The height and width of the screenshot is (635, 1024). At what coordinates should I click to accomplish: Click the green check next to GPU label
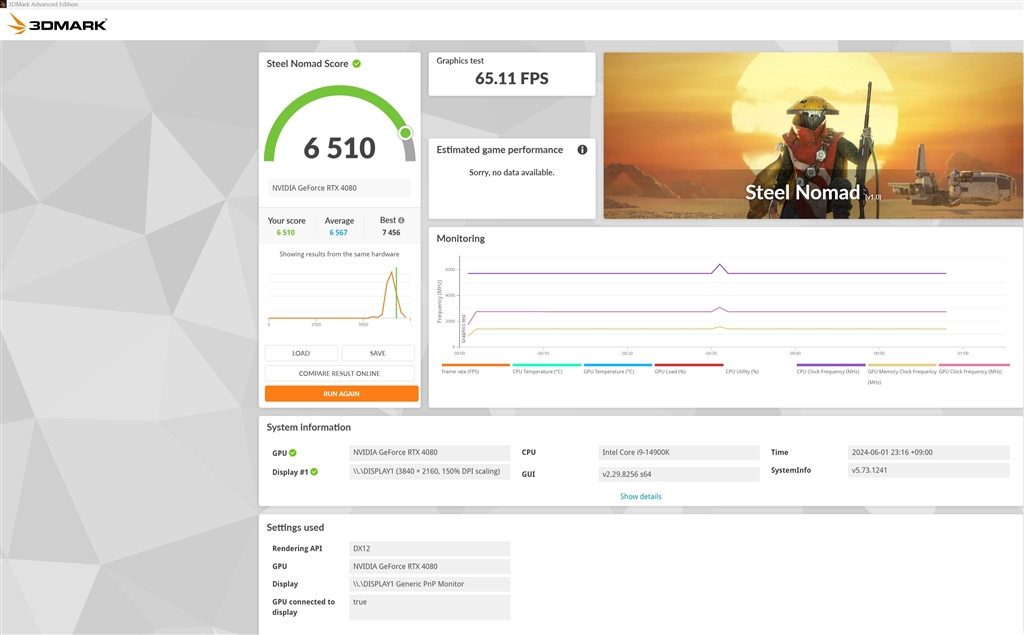293,453
